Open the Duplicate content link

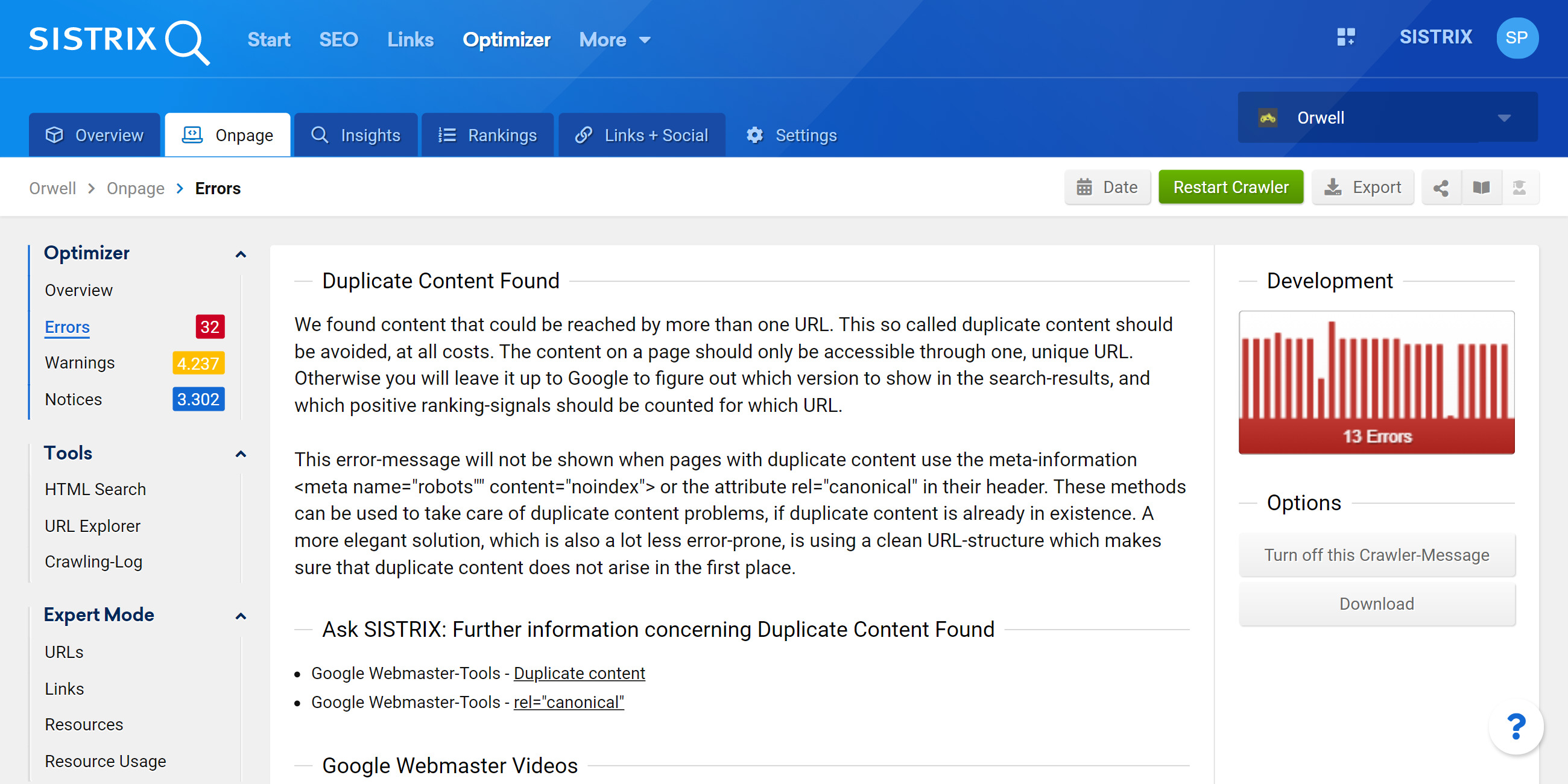pos(579,673)
